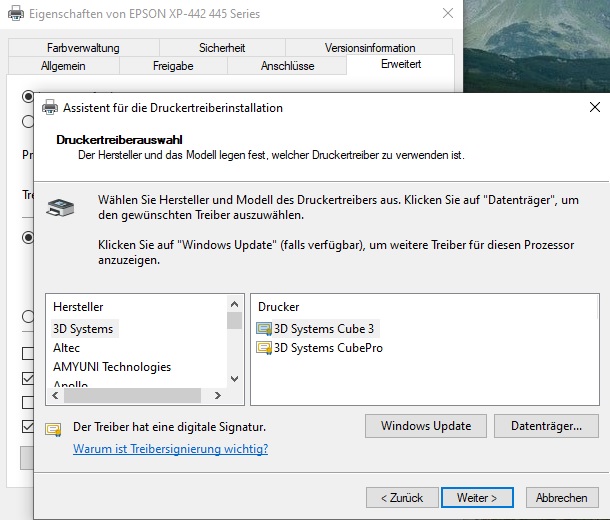
Task: Click the Hersteller horizontal scrollbar thumb
Action: [x=132, y=396]
